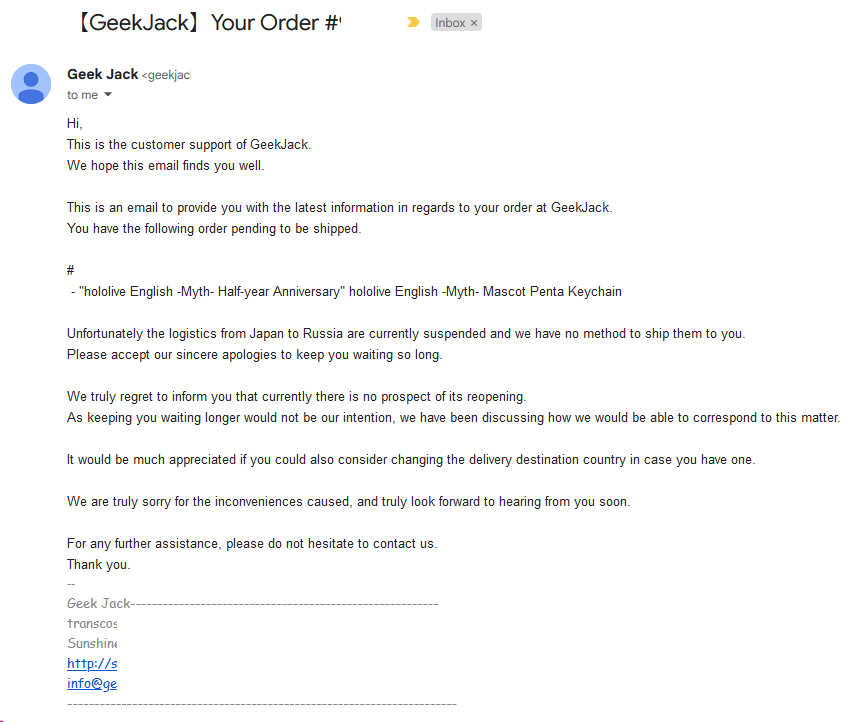Click the "transcos" signature line

[92, 624]
